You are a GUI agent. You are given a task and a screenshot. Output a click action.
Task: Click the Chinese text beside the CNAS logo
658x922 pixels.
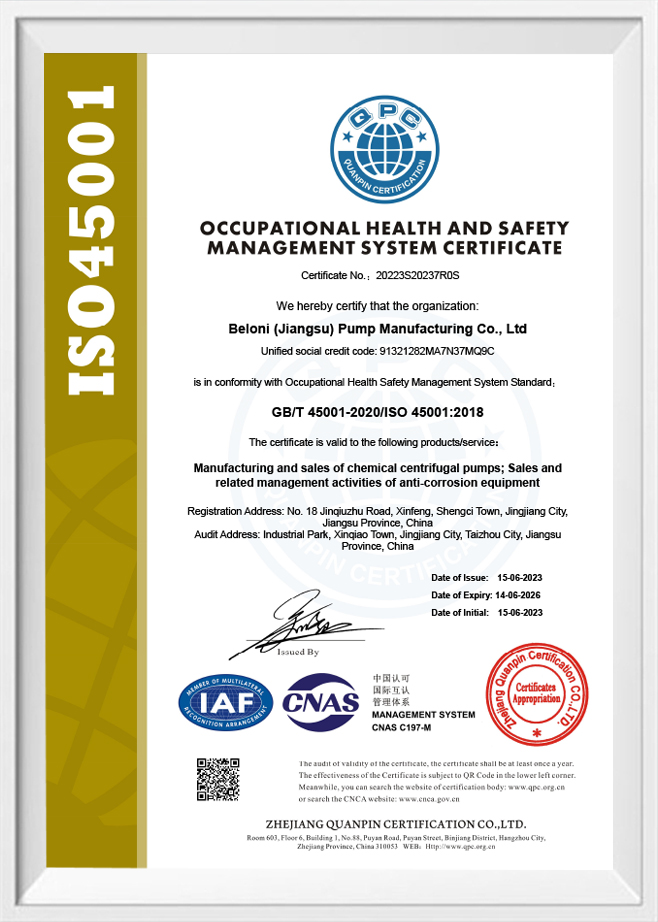tap(391, 690)
